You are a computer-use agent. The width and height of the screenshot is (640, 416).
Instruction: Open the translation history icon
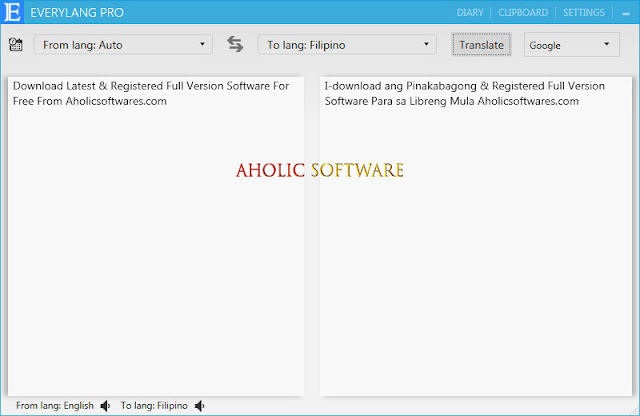pos(16,44)
